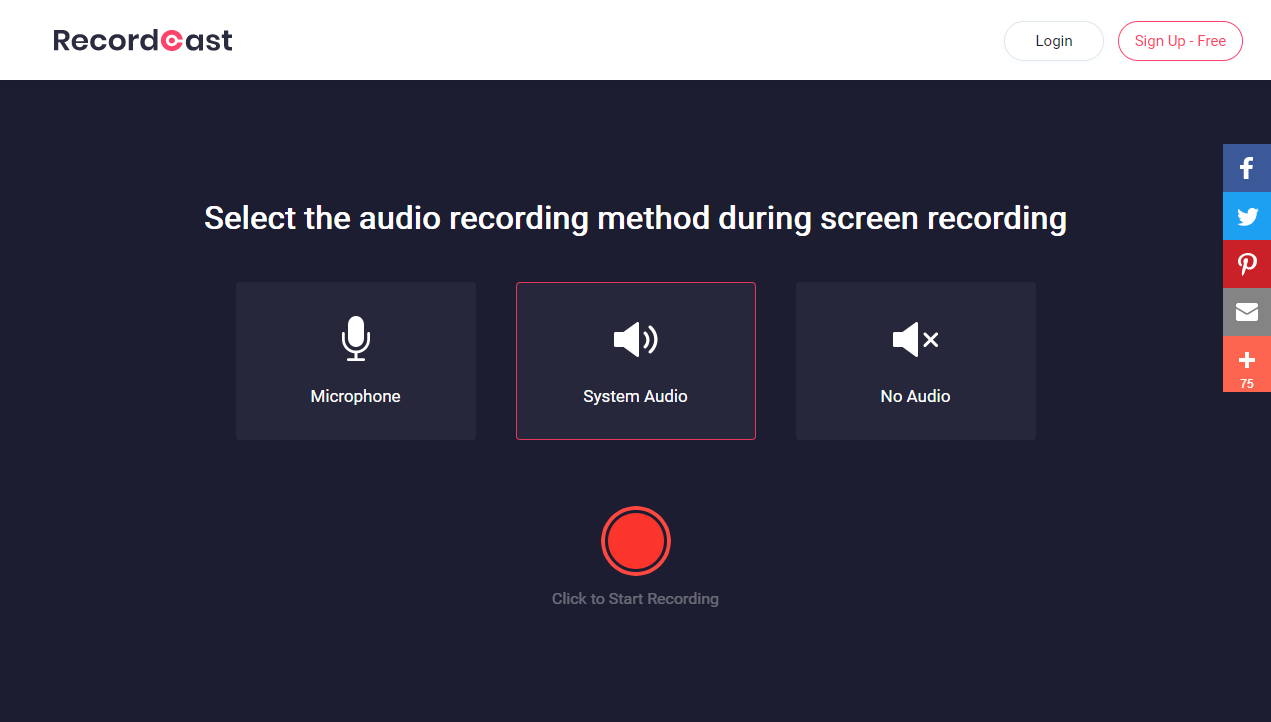Click the share count 75

[x=1247, y=384]
